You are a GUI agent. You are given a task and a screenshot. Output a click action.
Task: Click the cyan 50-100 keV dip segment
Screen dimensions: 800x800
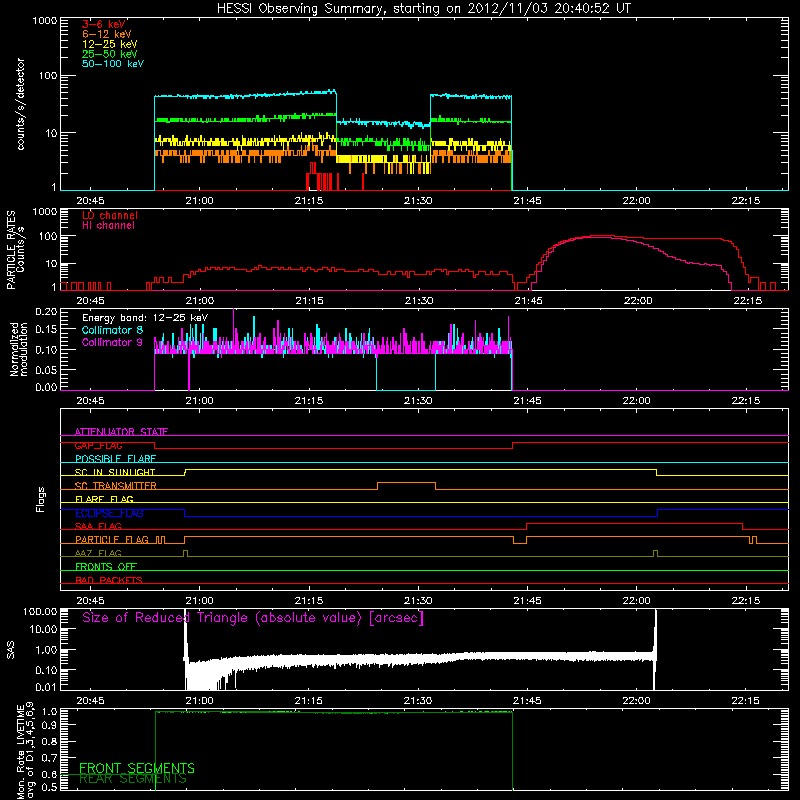click(x=383, y=123)
